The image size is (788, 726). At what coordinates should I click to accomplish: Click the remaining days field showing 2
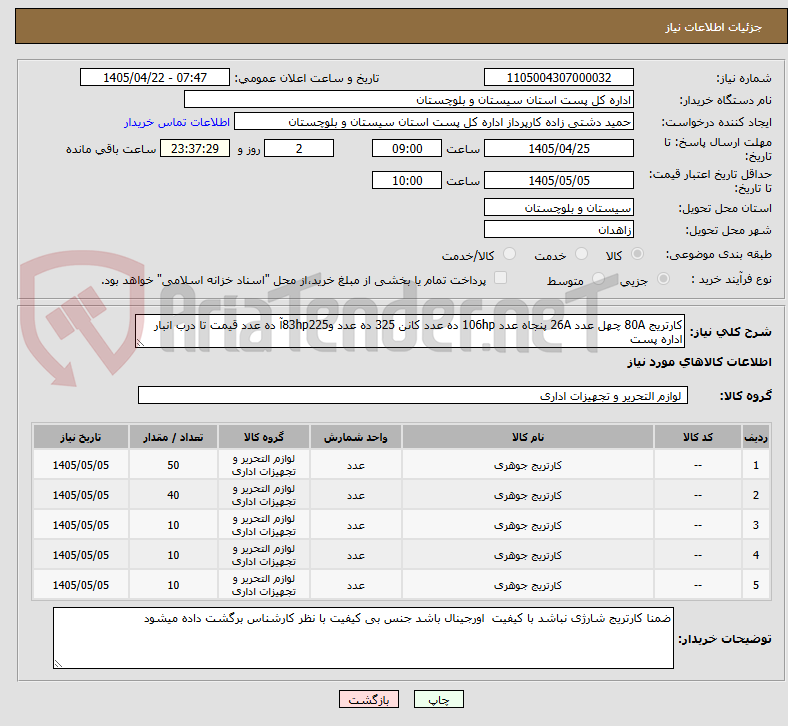point(299,148)
